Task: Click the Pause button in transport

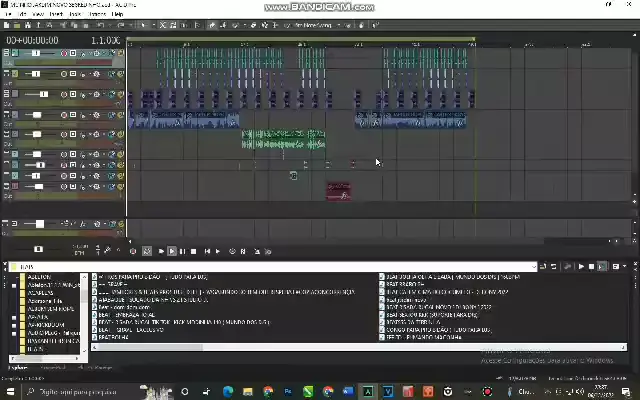Action: tap(182, 251)
